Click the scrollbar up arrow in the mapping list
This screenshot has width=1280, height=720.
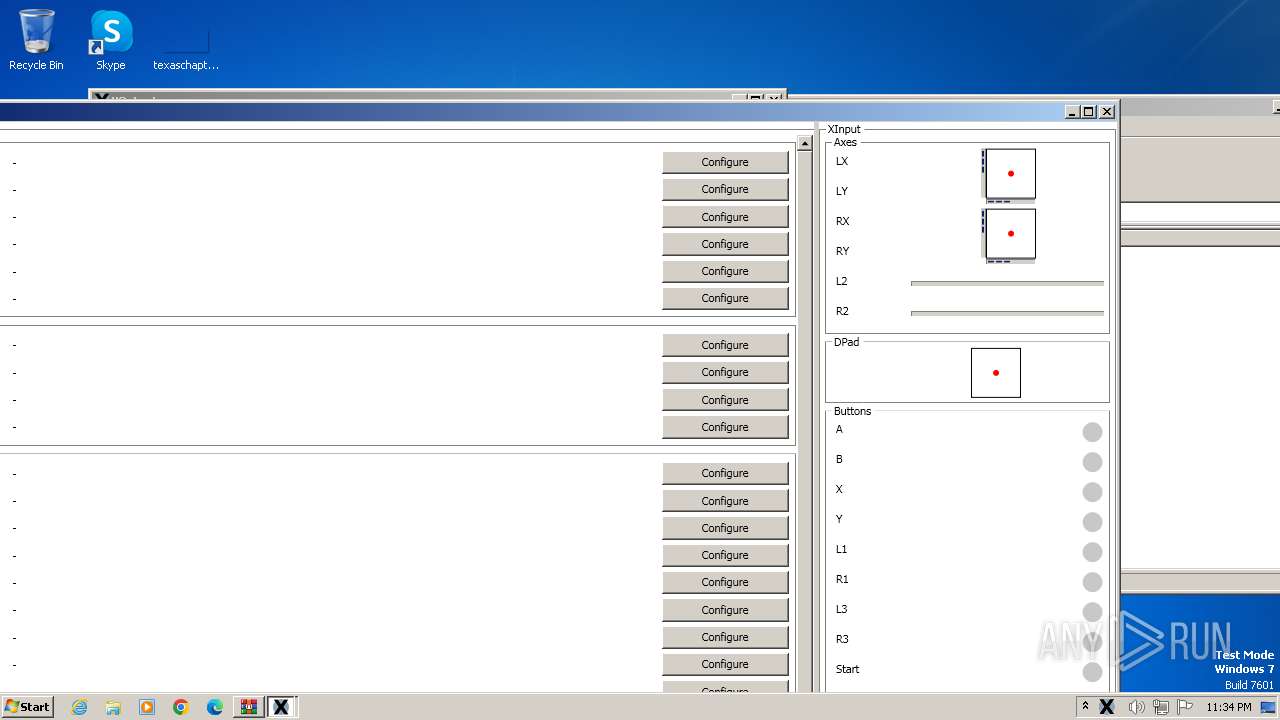click(805, 144)
